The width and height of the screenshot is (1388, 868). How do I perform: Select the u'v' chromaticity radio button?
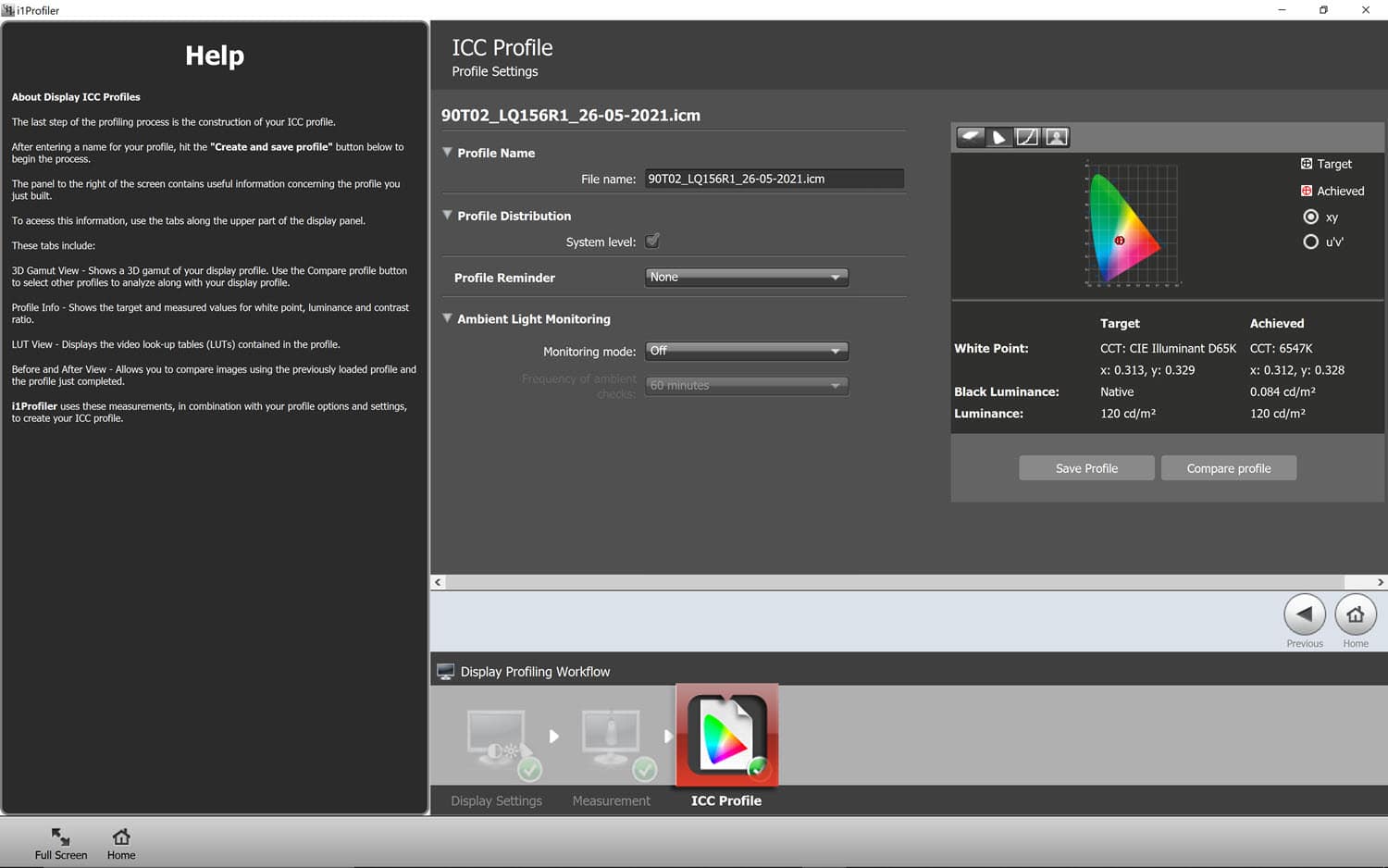coord(1310,242)
